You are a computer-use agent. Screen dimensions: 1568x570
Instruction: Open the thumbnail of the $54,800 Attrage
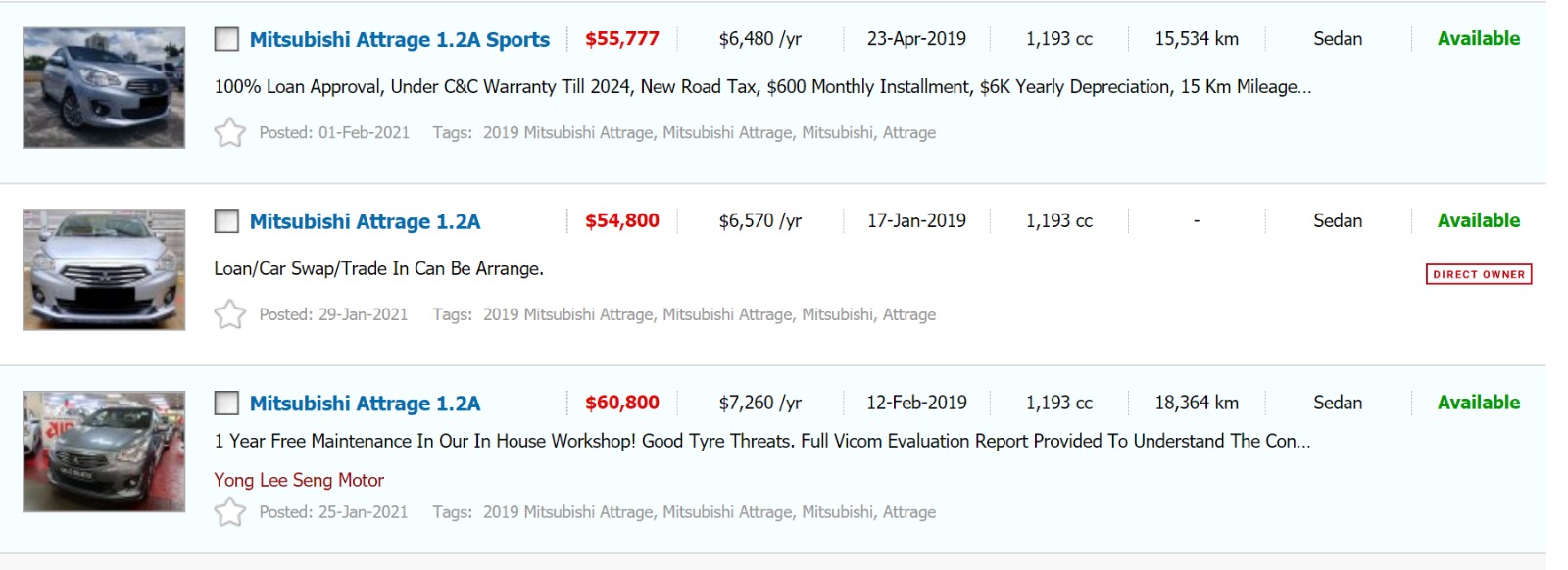coord(104,269)
